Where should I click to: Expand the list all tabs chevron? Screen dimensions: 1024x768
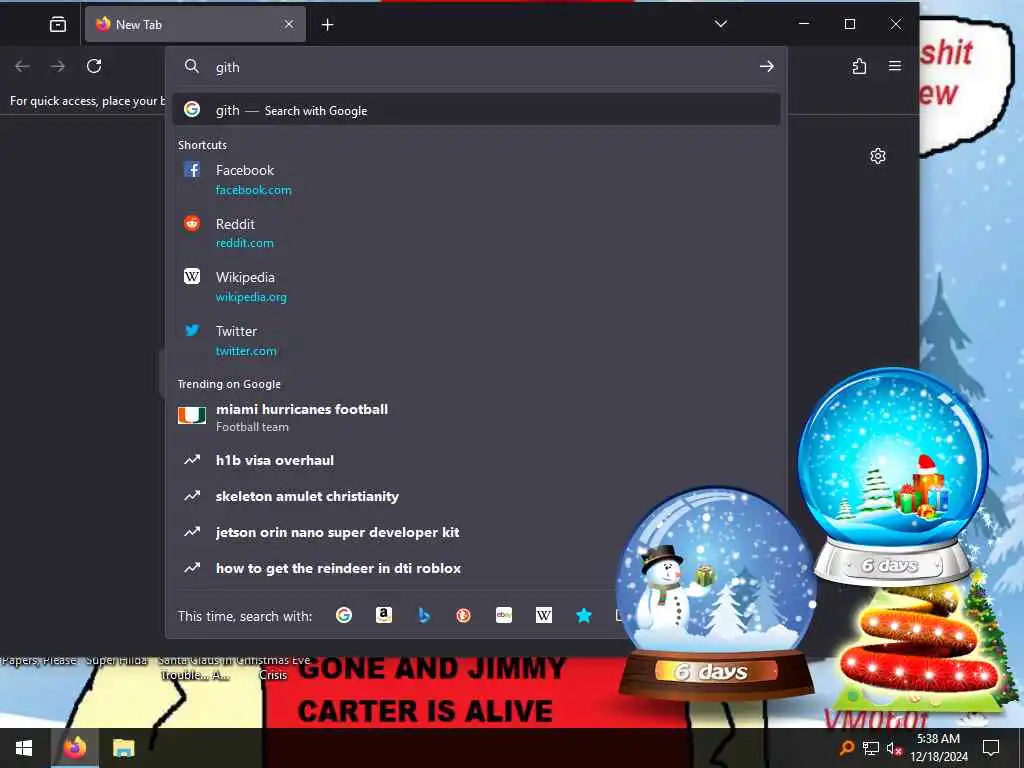(x=721, y=24)
